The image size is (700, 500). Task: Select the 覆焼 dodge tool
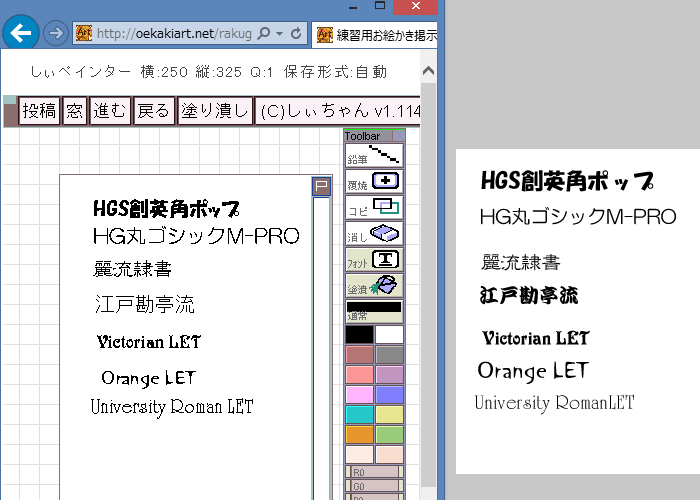(x=374, y=181)
